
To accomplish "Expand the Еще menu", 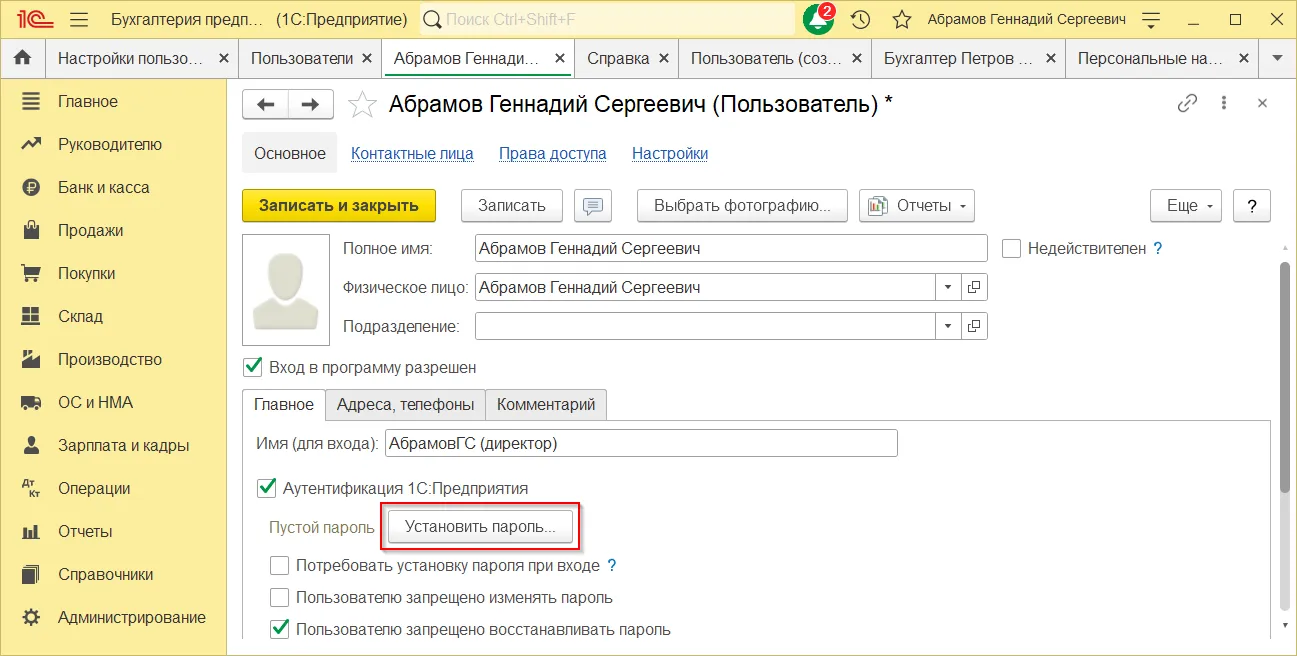I will click(x=1185, y=206).
